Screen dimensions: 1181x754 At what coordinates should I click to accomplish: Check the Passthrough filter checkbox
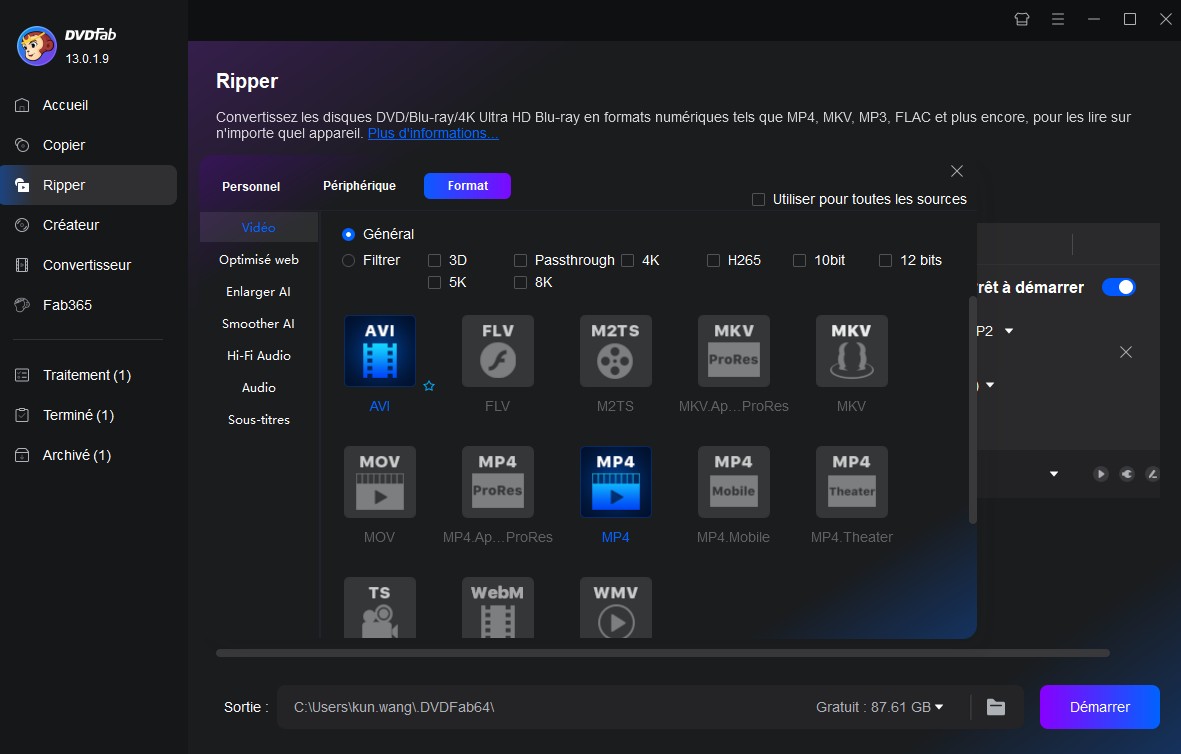click(x=520, y=261)
